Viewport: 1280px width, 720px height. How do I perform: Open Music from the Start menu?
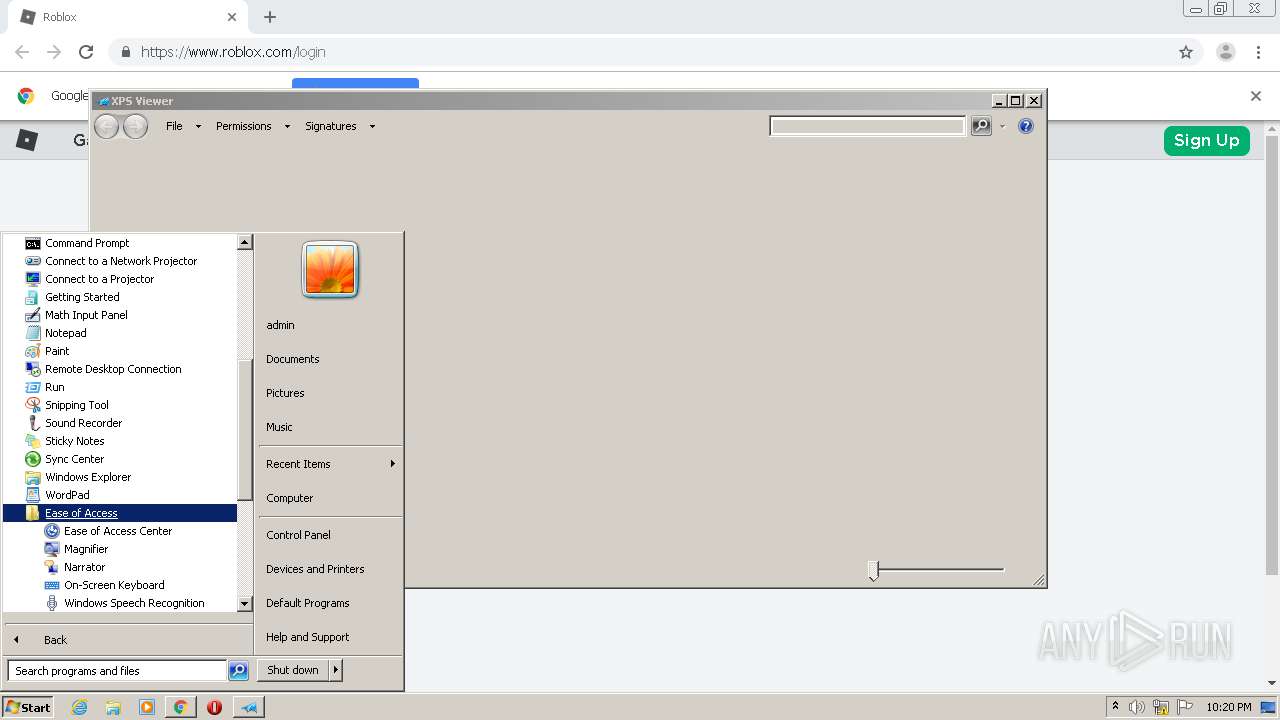point(279,427)
